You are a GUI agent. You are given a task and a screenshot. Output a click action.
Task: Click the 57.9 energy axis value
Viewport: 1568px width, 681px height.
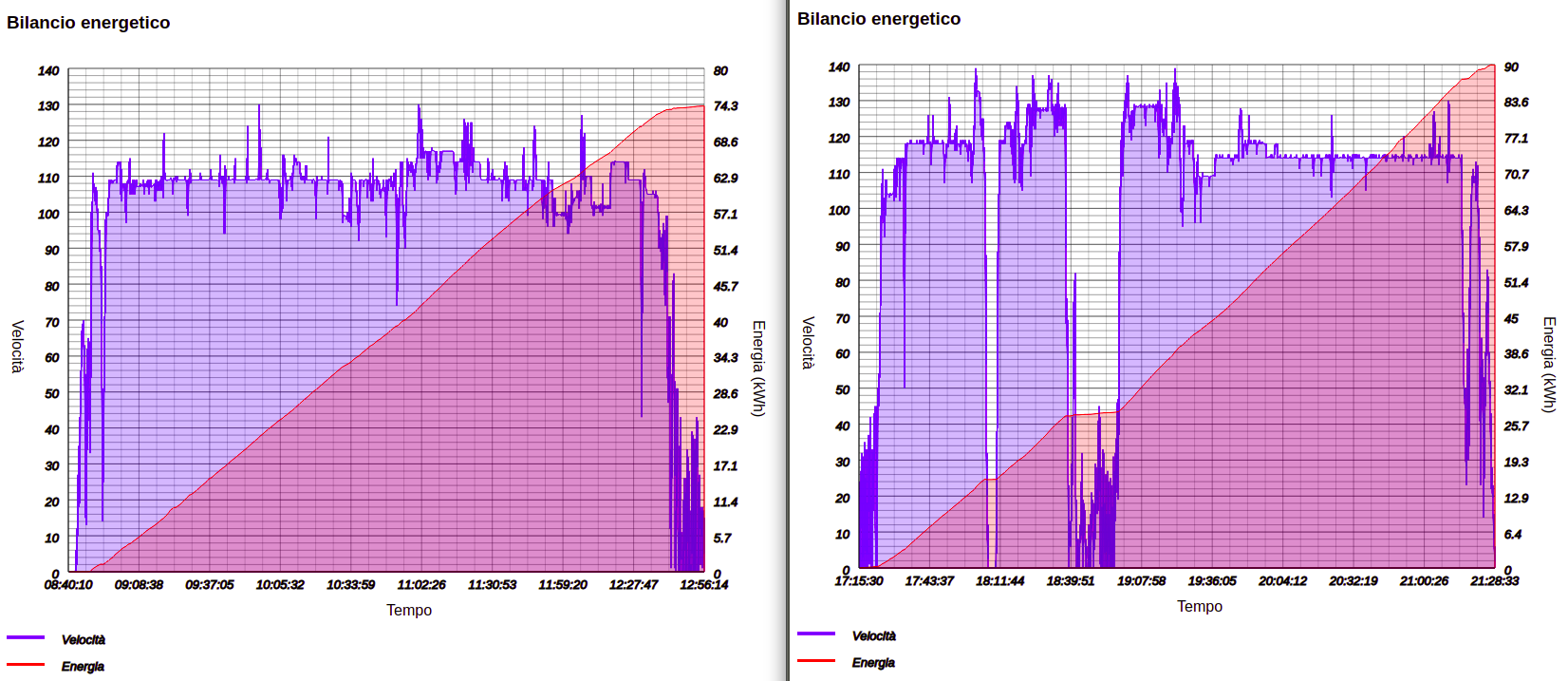pos(1517,247)
